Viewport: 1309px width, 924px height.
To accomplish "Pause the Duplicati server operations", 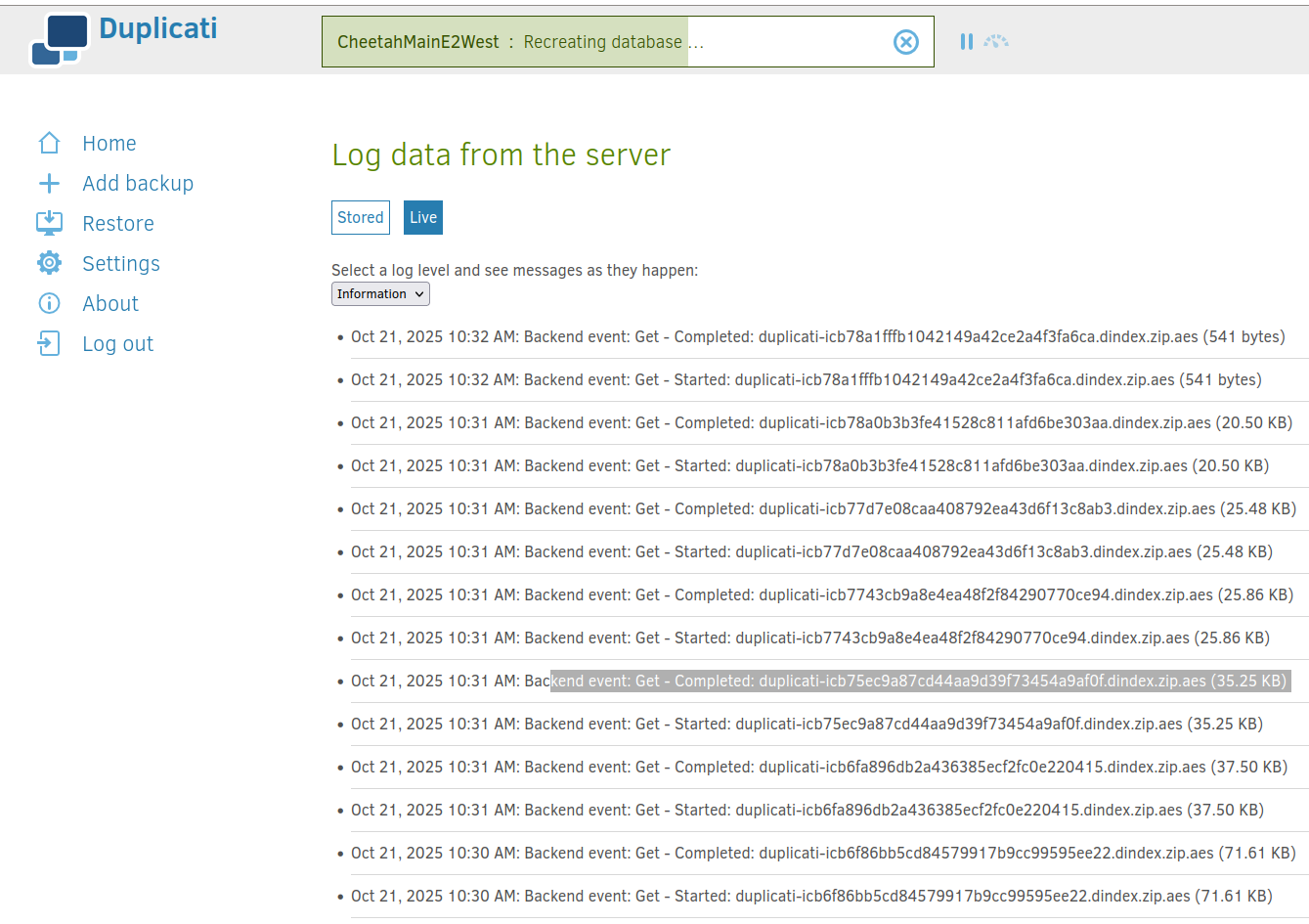I will [x=966, y=42].
